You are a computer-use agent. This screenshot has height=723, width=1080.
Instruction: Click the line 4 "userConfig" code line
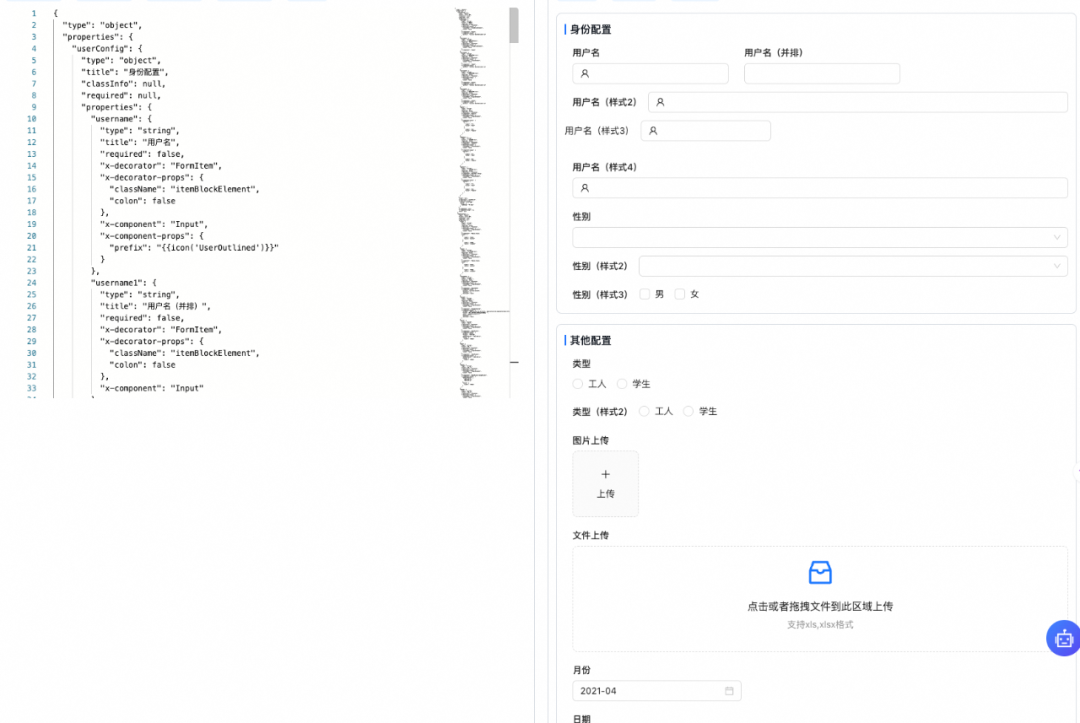tap(107, 49)
